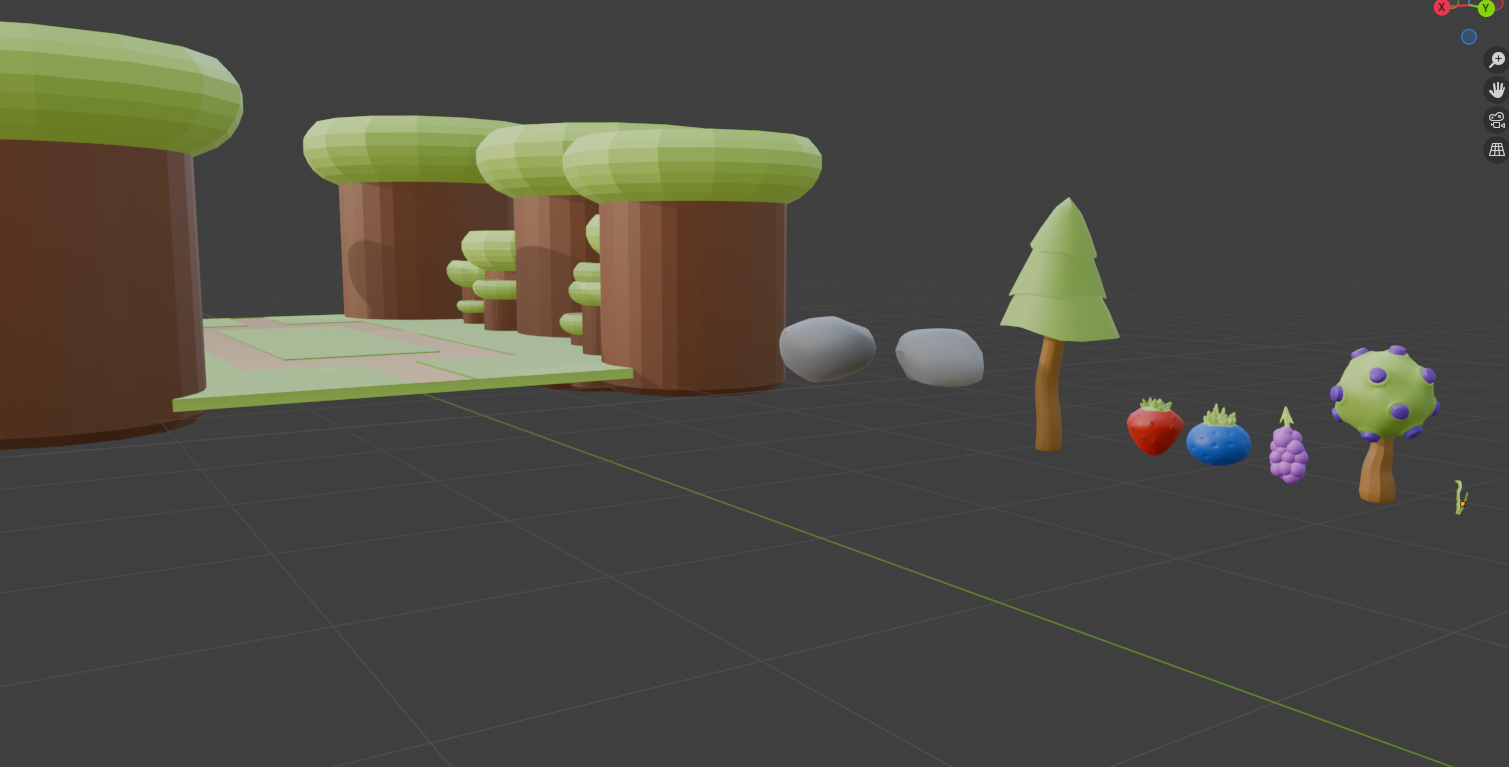Click the pan view hand icon
Viewport: 1509px width, 767px height.
1496,90
